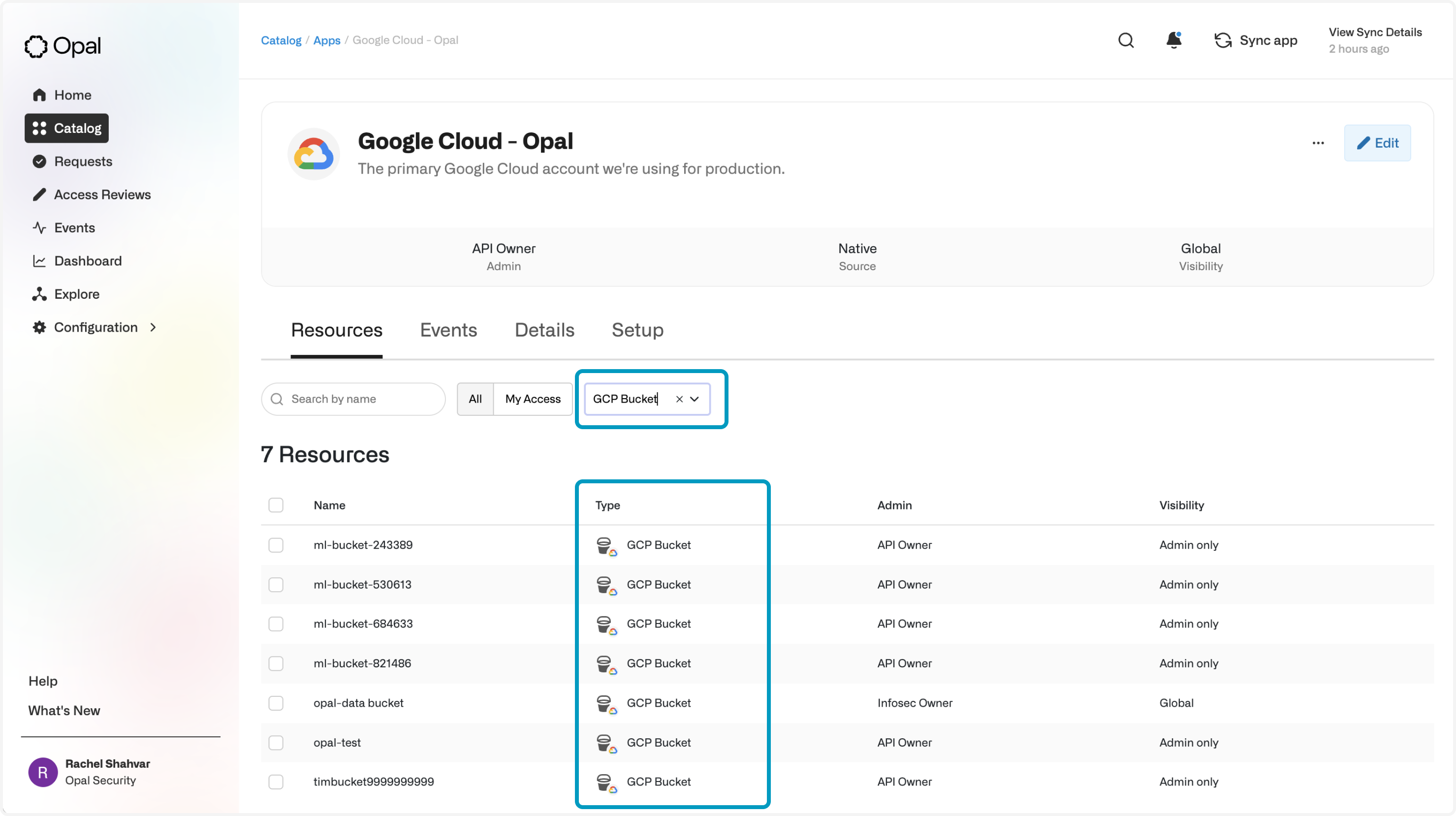Click the Events pulse icon
The height and width of the screenshot is (816, 1456).
(39, 228)
